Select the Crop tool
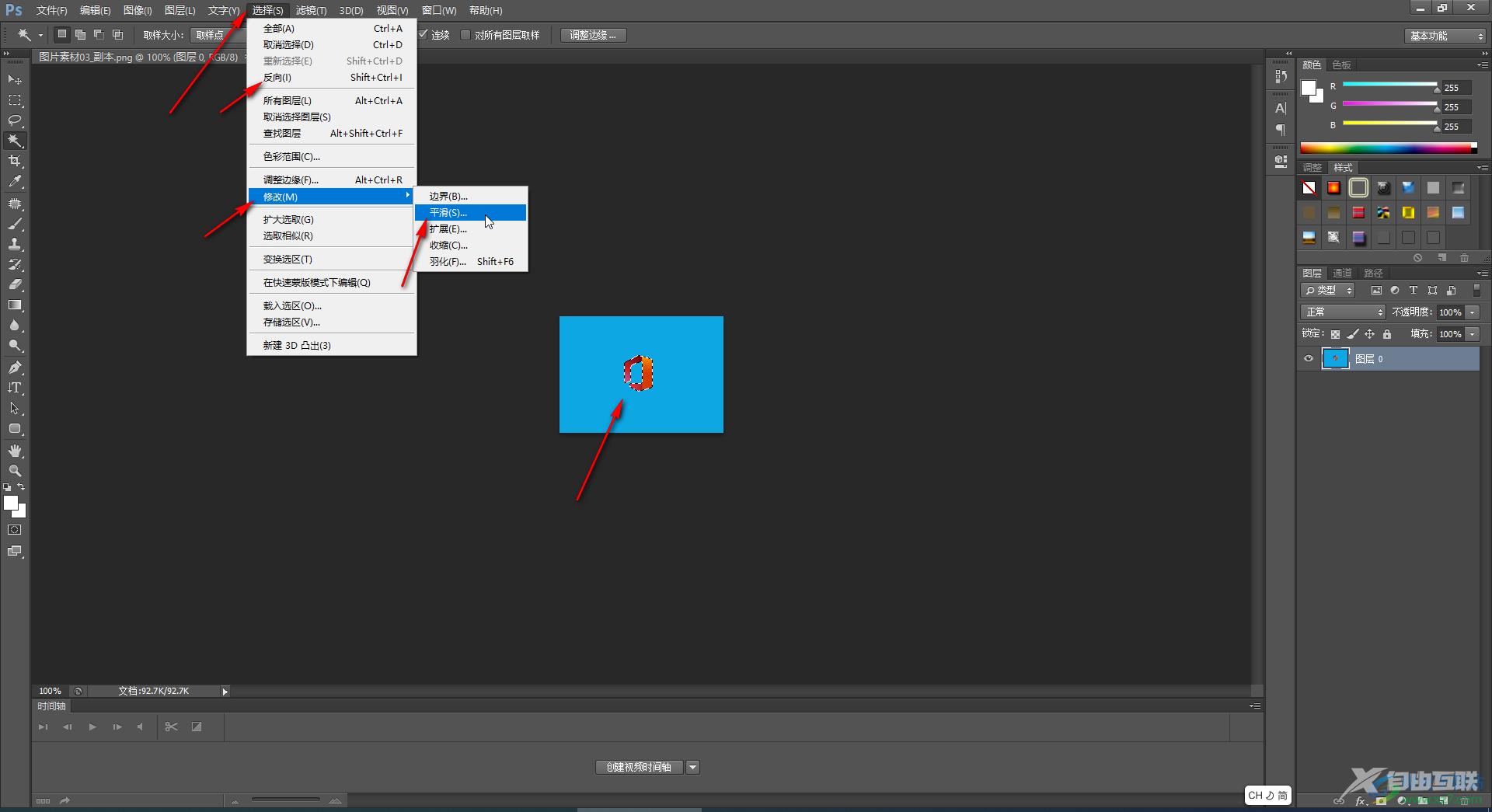Viewport: 1492px width, 812px height. click(x=15, y=161)
